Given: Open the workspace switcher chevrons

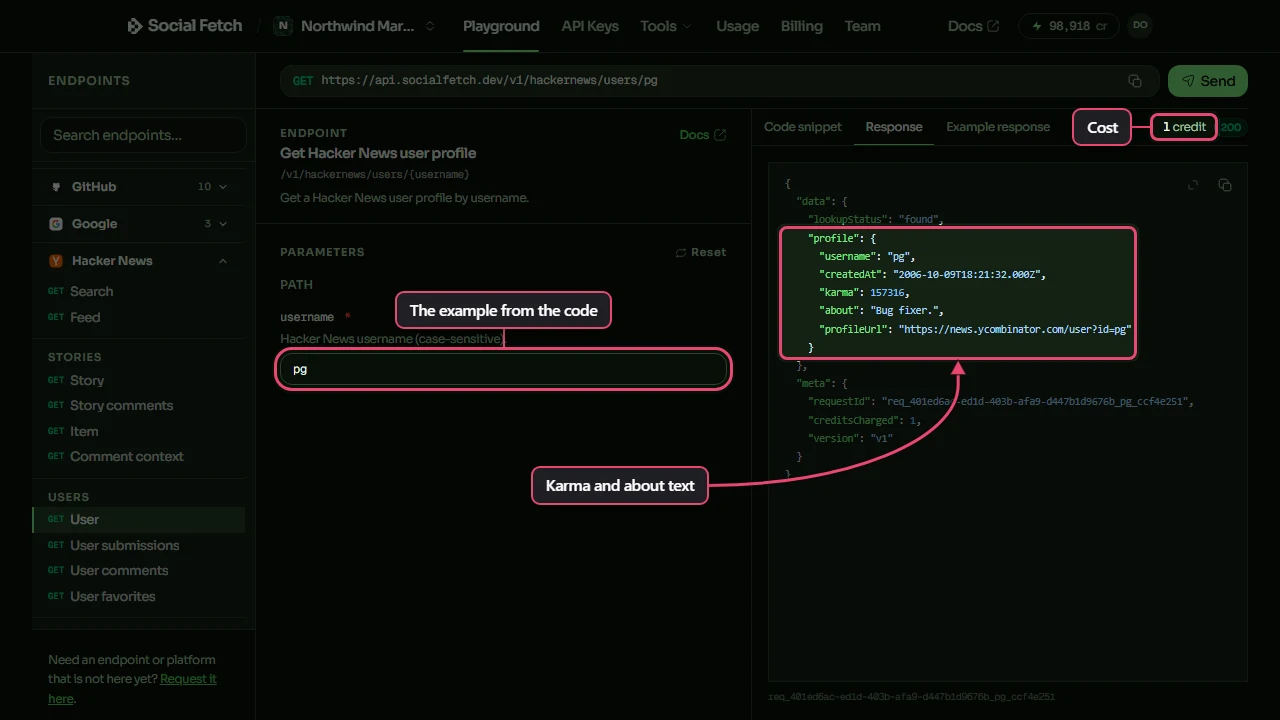Looking at the screenshot, I should click(x=430, y=26).
